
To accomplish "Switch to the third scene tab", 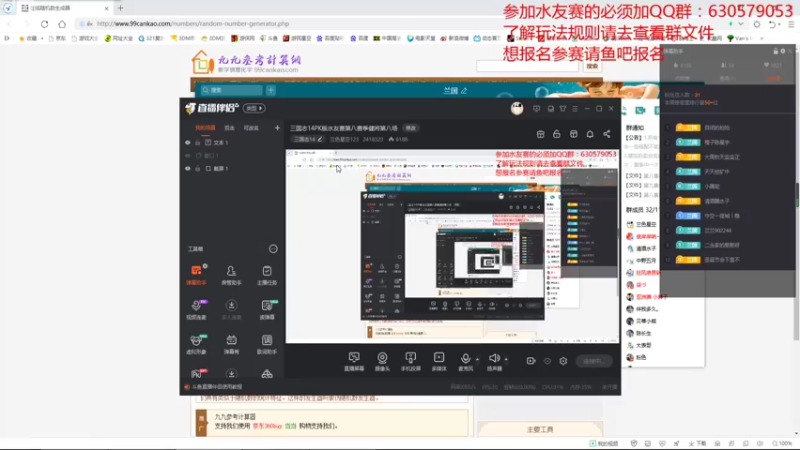I will tap(251, 128).
